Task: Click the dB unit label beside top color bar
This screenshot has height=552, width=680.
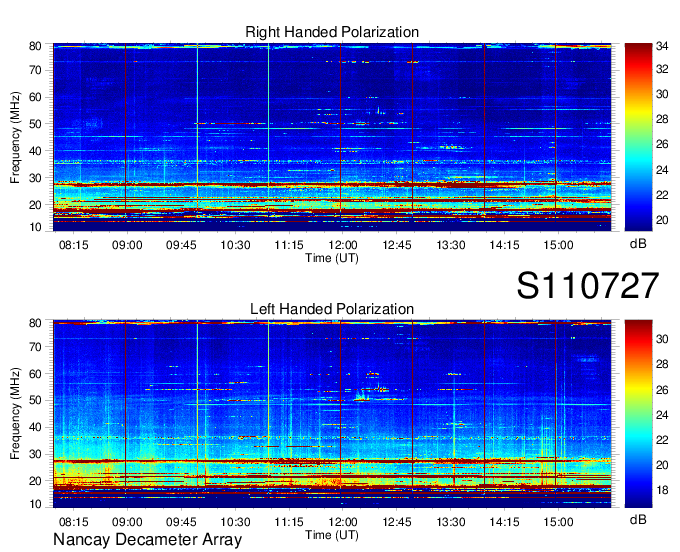Action: pyautogui.click(x=638, y=244)
